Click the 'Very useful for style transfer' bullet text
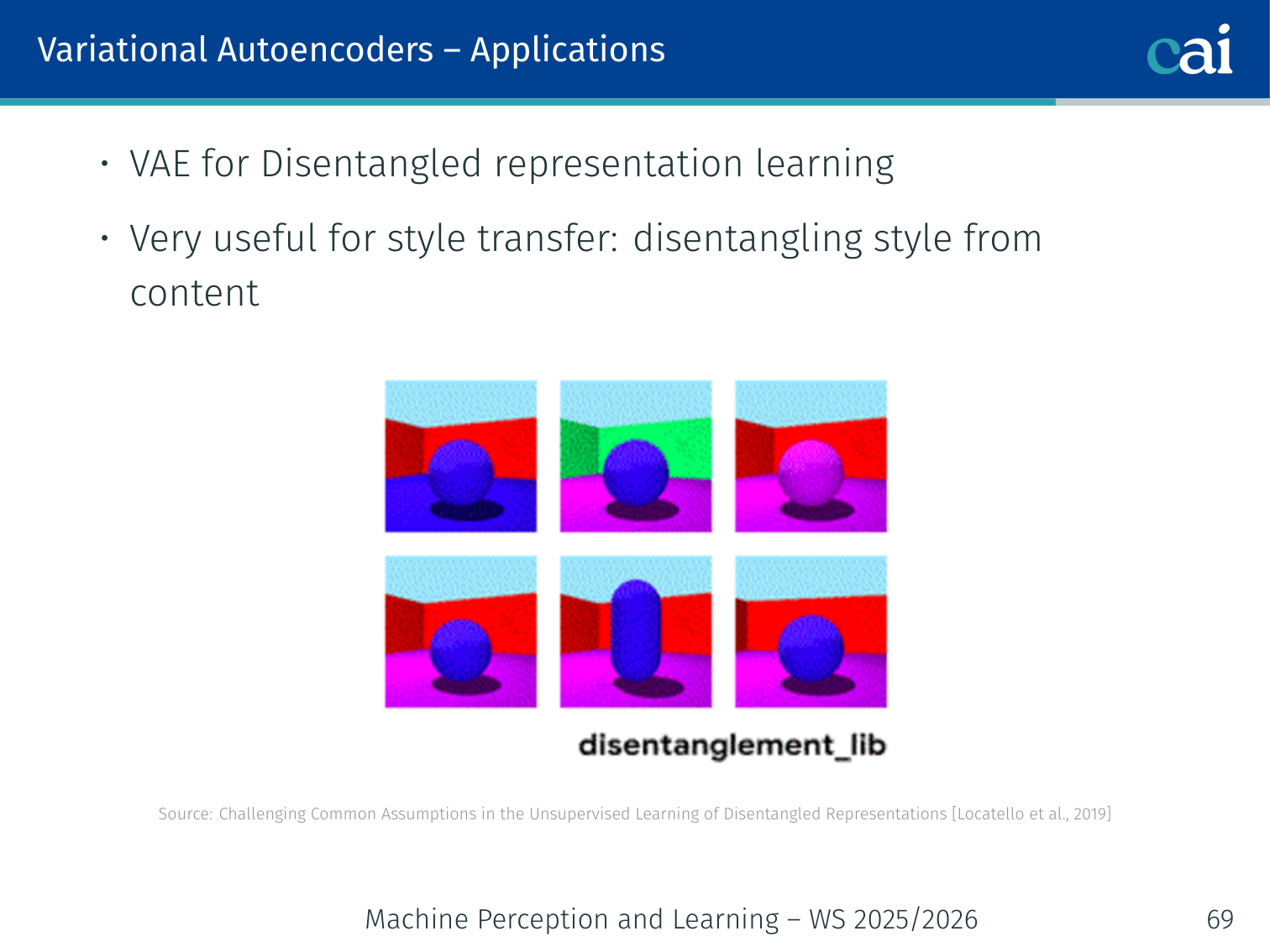Screen dimensions: 1270x952 [x=585, y=238]
